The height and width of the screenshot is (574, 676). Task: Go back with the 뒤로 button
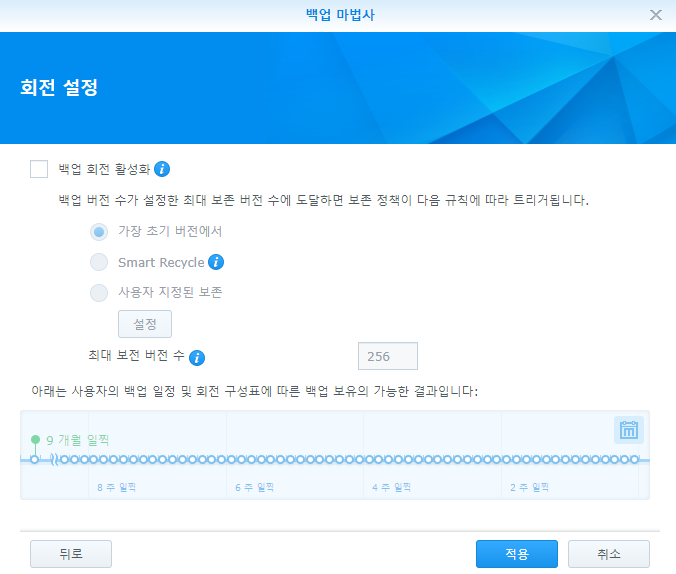pyautogui.click(x=71, y=554)
